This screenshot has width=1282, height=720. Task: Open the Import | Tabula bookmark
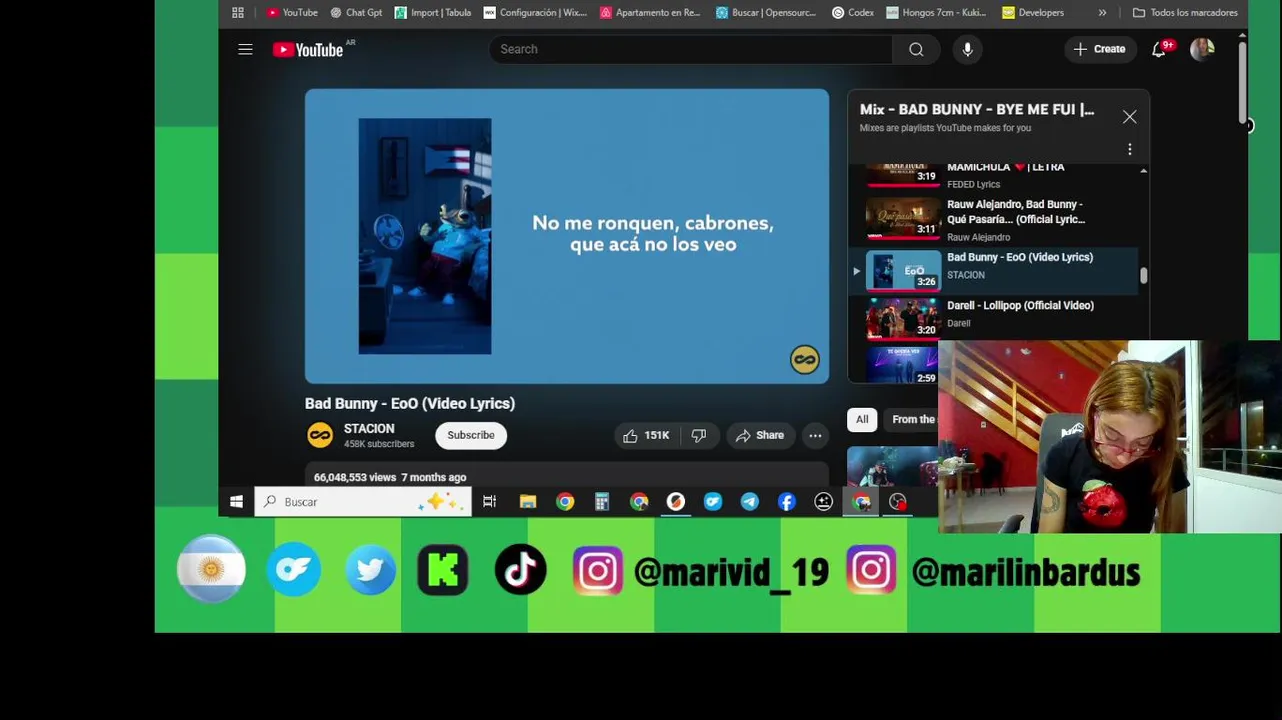point(432,13)
